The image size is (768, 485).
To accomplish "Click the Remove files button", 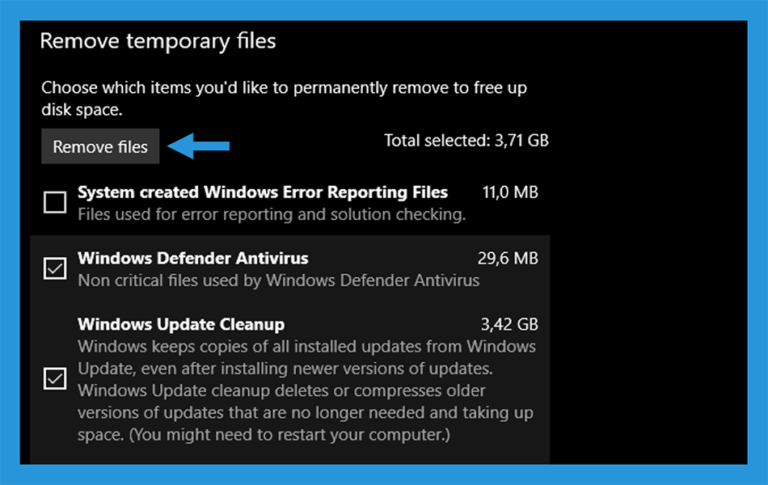I will click(100, 146).
